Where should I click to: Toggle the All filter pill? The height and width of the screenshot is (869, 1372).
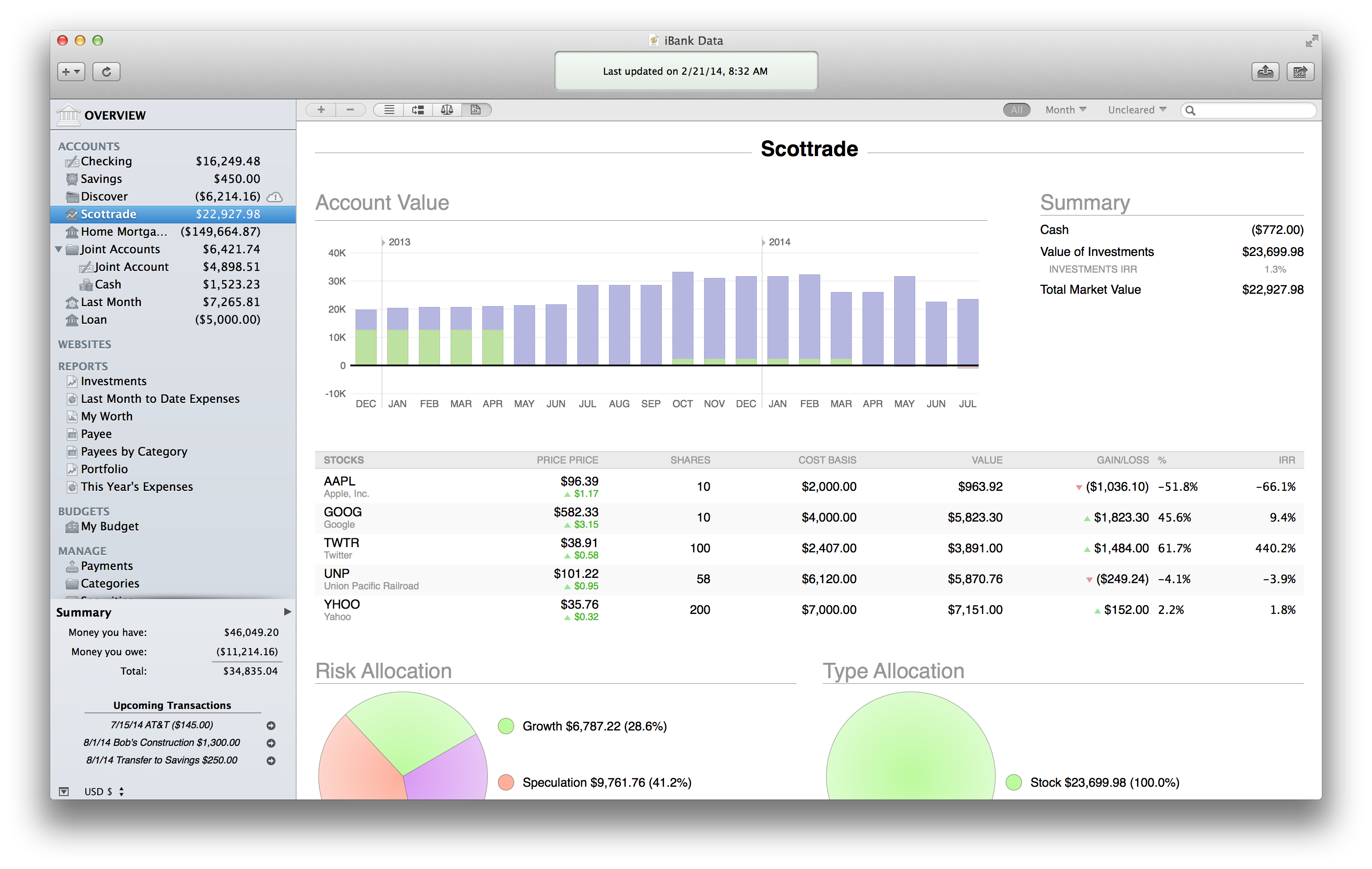coord(1016,110)
